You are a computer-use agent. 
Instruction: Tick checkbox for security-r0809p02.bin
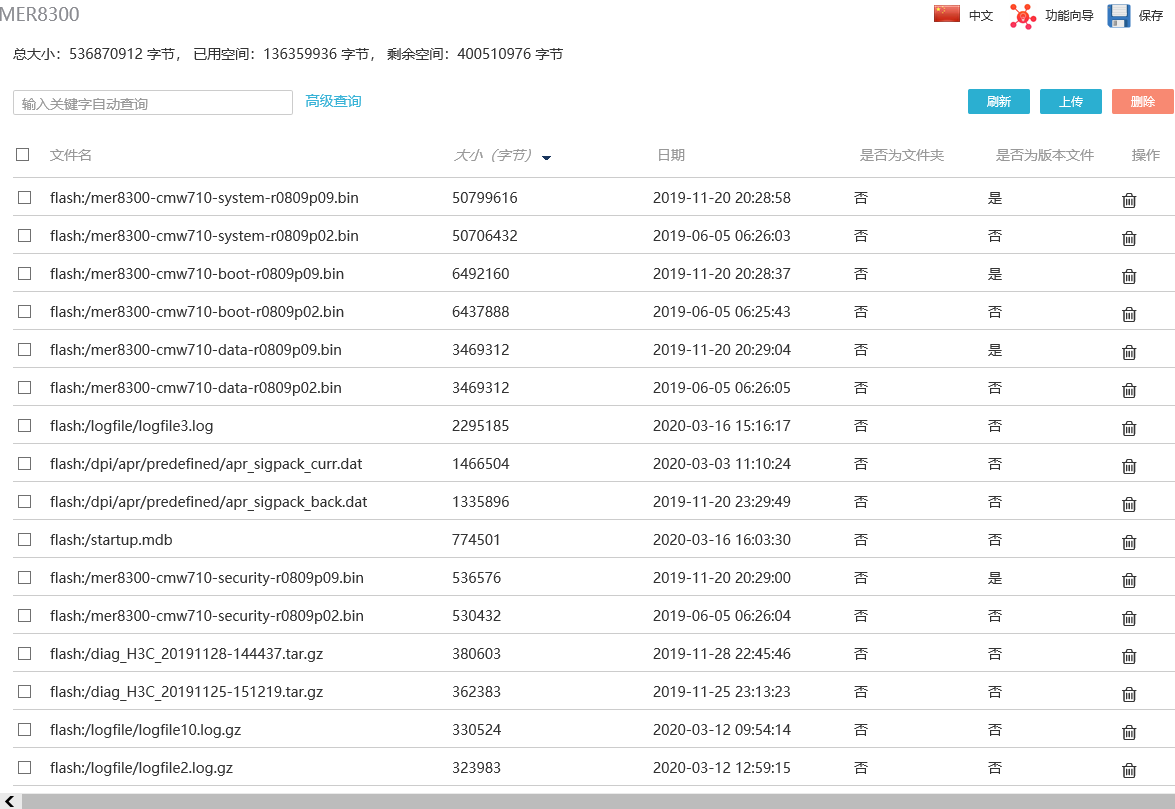pyautogui.click(x=25, y=616)
